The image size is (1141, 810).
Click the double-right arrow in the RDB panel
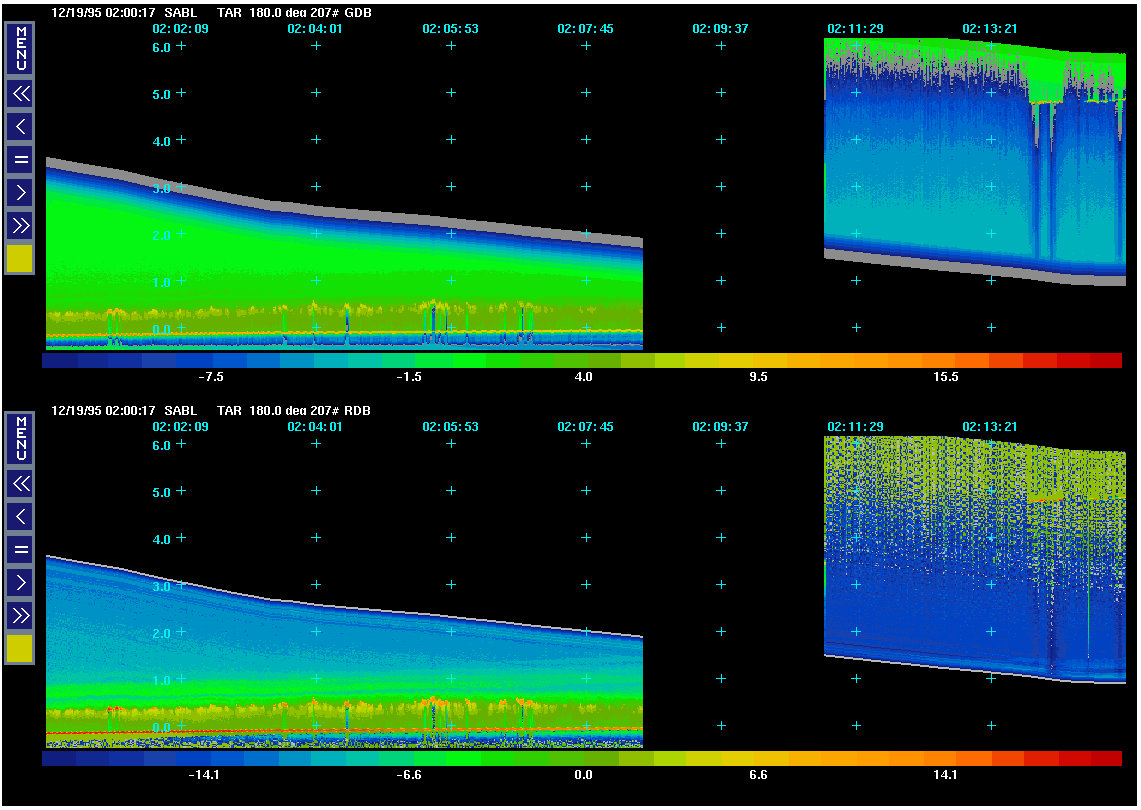20,615
